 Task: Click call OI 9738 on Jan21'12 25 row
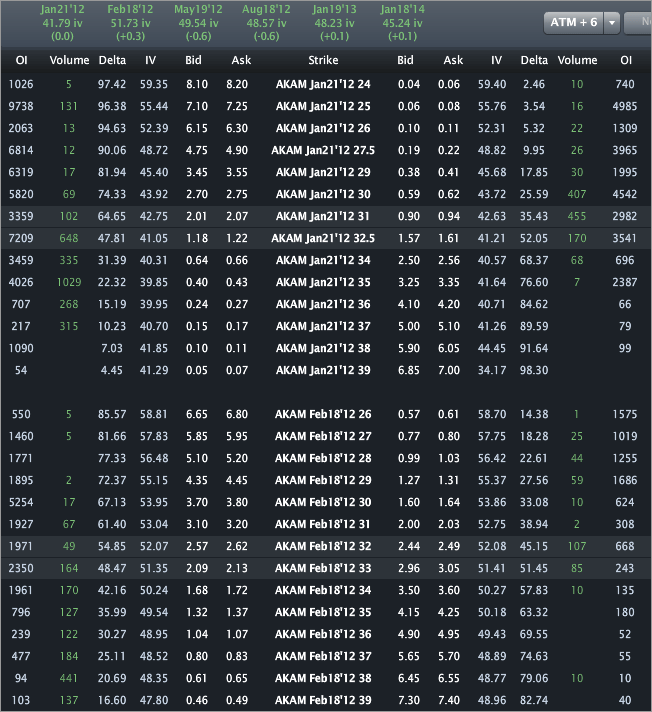coord(21,106)
